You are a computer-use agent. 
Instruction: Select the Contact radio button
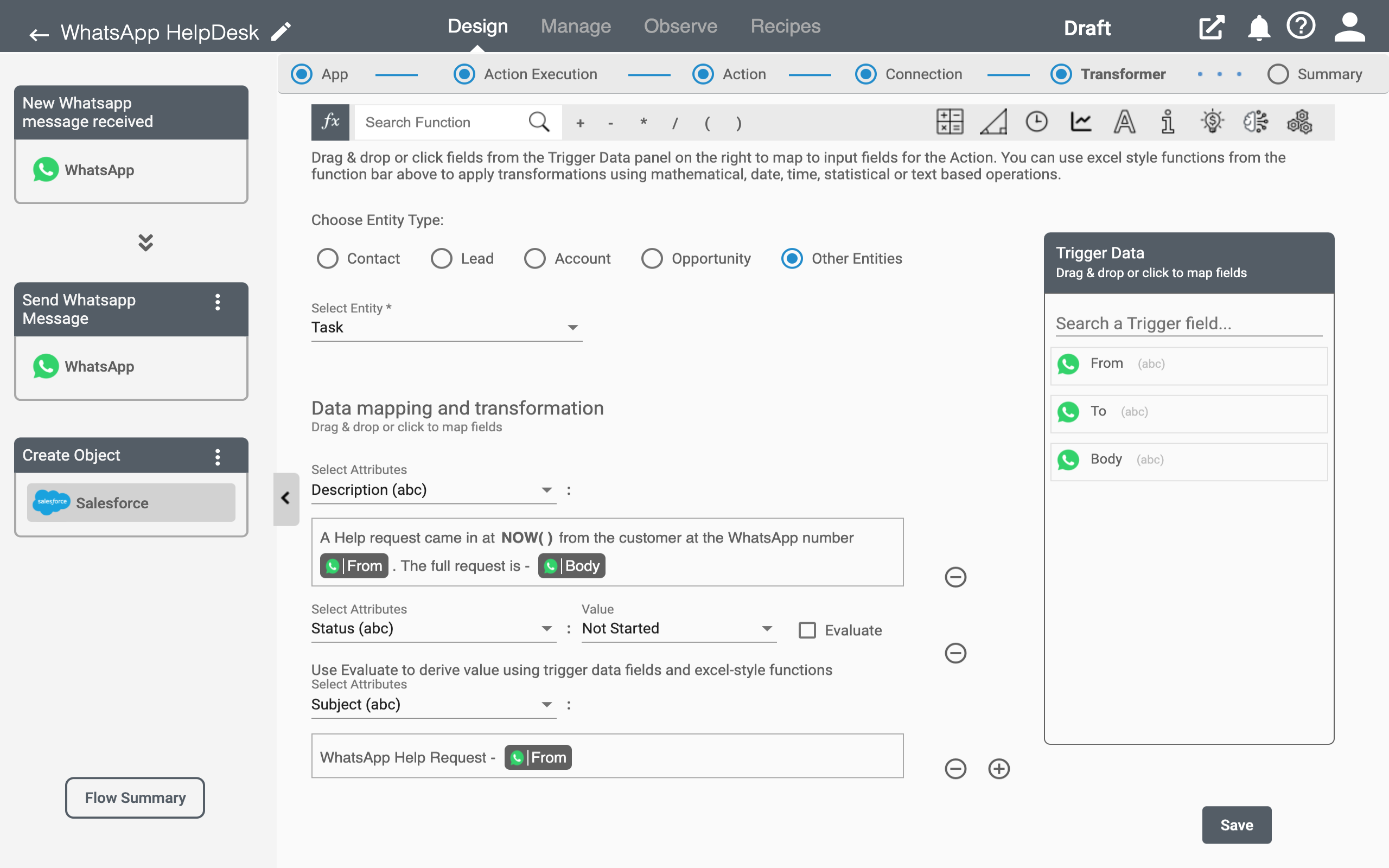click(x=328, y=258)
